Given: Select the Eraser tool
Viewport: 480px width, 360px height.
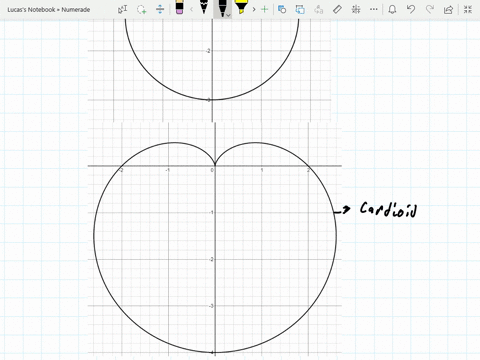Looking at the screenshot, I should 179,7.
